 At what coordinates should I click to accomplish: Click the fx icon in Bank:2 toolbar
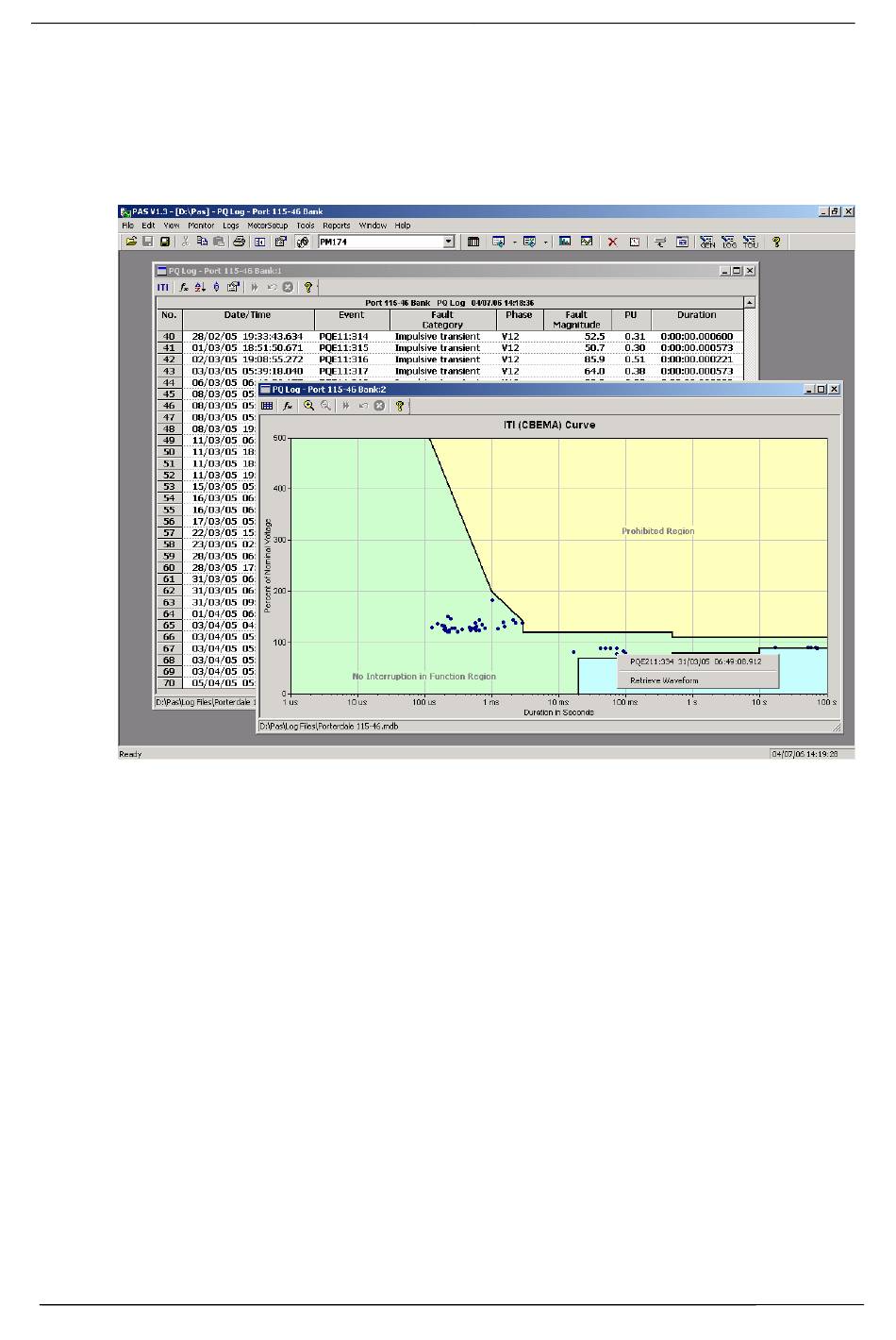[288, 406]
